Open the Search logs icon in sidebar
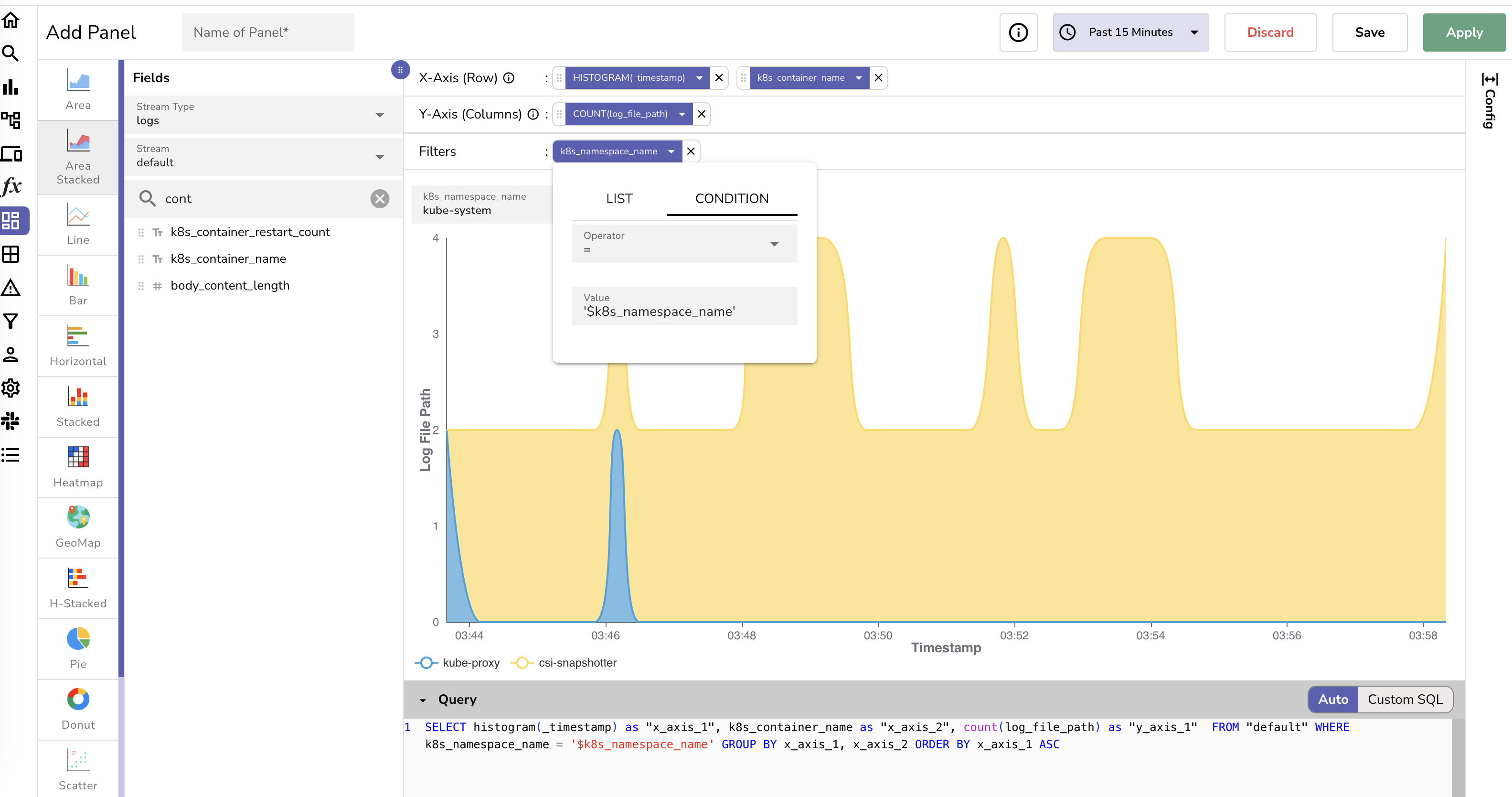Screen dimensions: 1512x797 pyautogui.click(x=11, y=54)
